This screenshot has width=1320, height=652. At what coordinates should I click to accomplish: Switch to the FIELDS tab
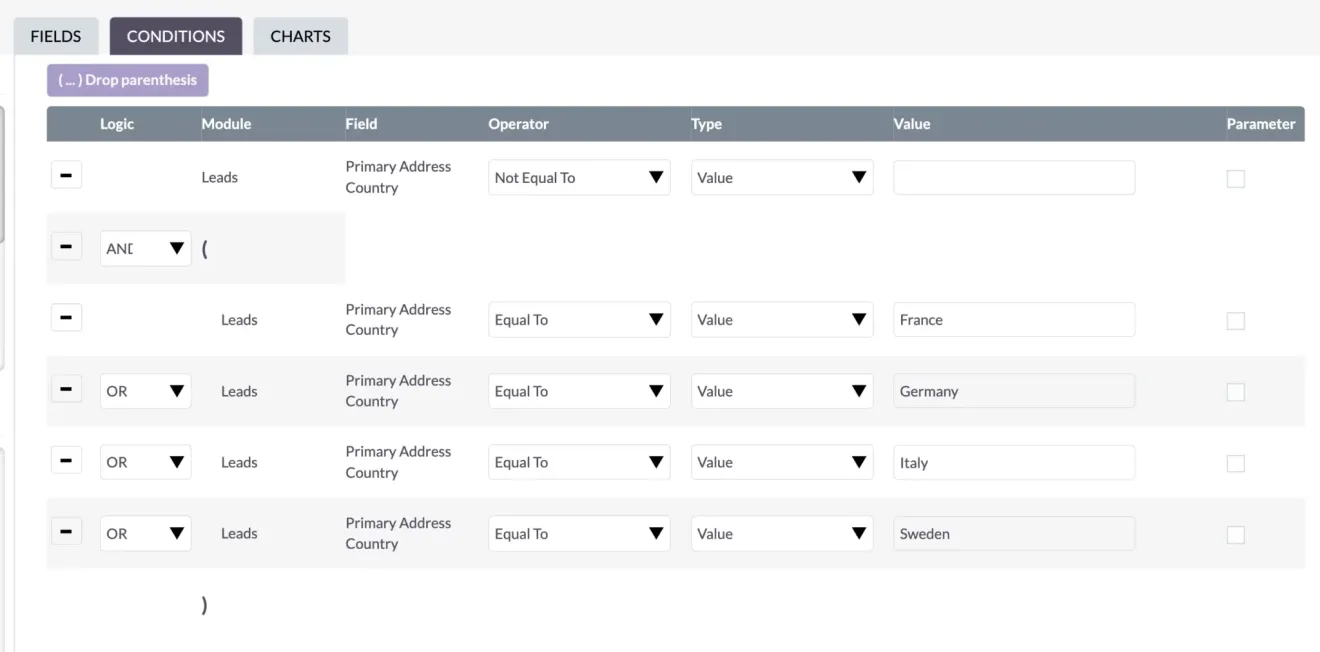point(55,35)
